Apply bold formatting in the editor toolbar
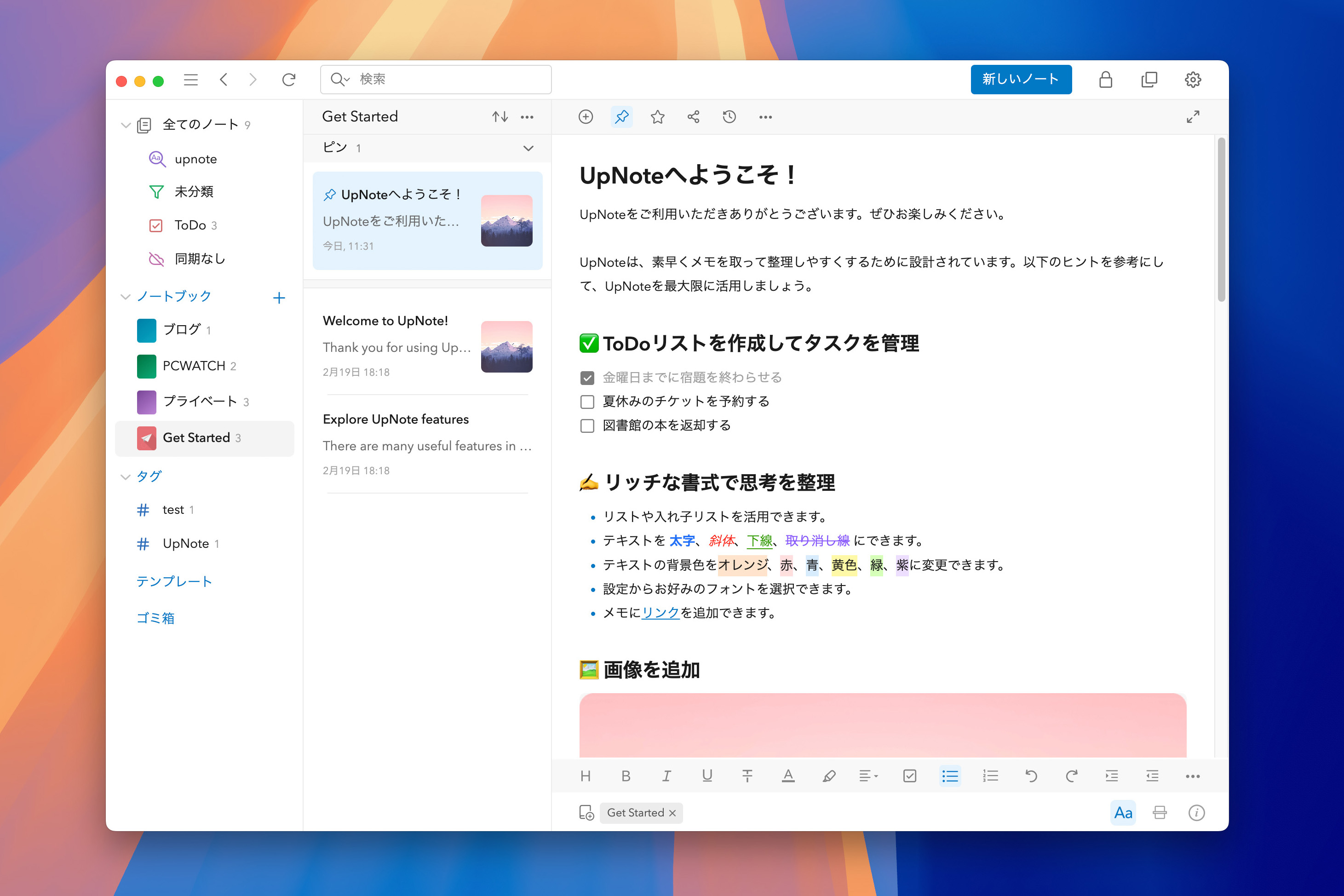1344x896 pixels. 626,775
